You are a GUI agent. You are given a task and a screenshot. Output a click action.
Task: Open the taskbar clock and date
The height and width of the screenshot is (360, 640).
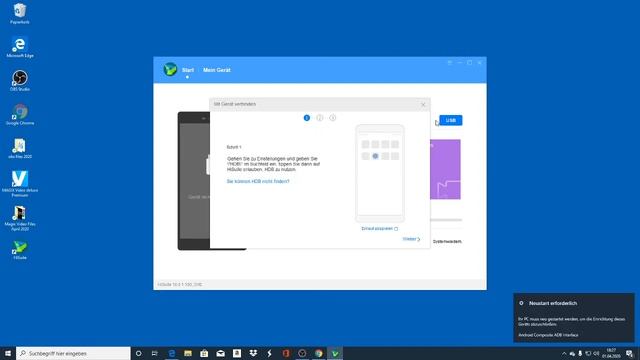611,353
